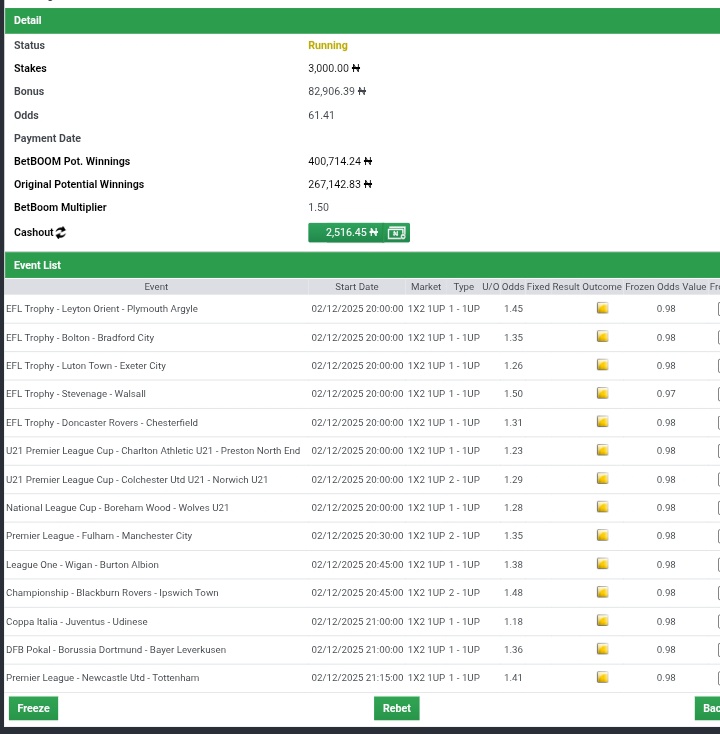720x734 pixels.
Task: Click the yellow outcome icon for Boreham Wood - Wolves U21
Action: click(602, 507)
